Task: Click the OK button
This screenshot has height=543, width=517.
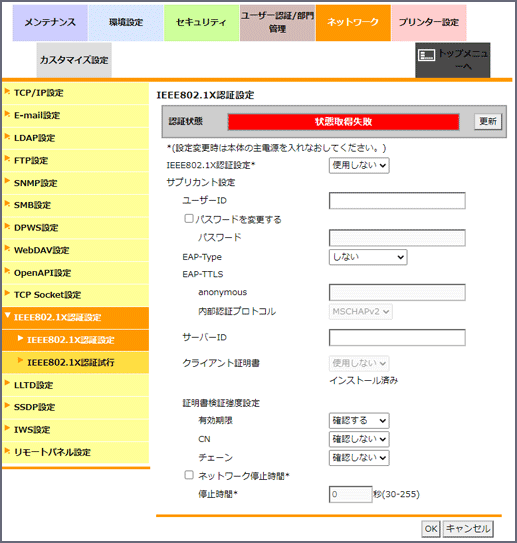Action: click(431, 529)
